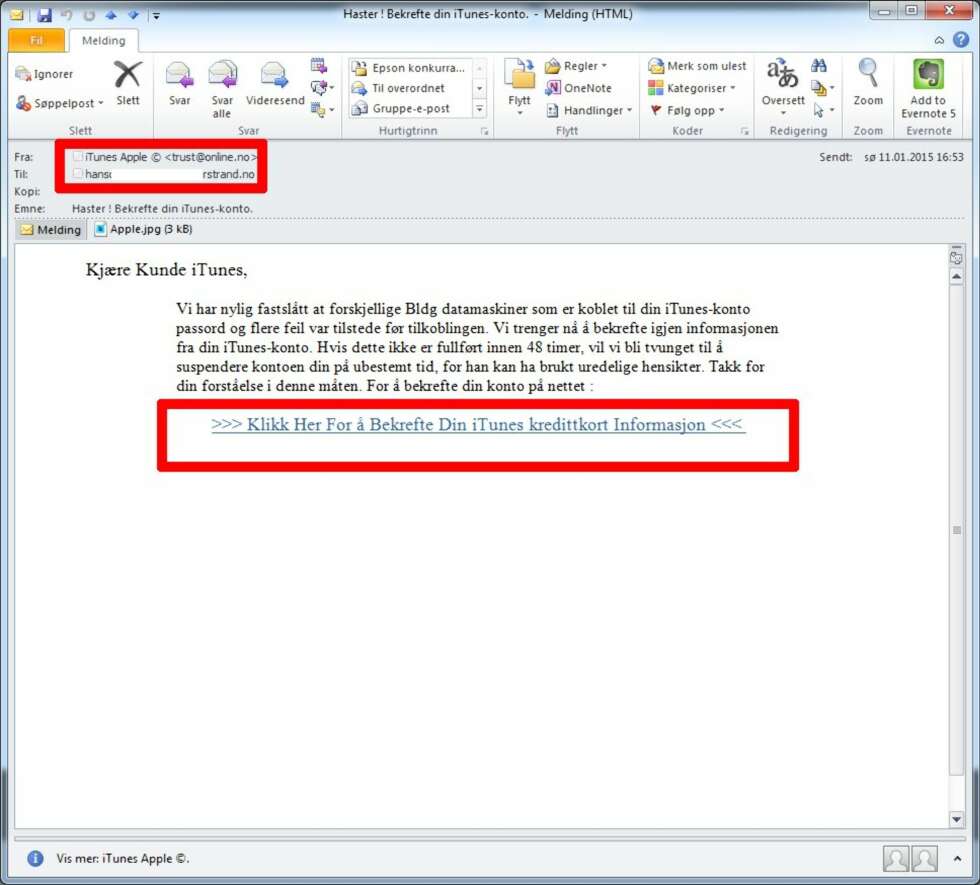Screen dimensions: 980x885
Task: Click the info icon in people pane
Action: tap(36, 858)
